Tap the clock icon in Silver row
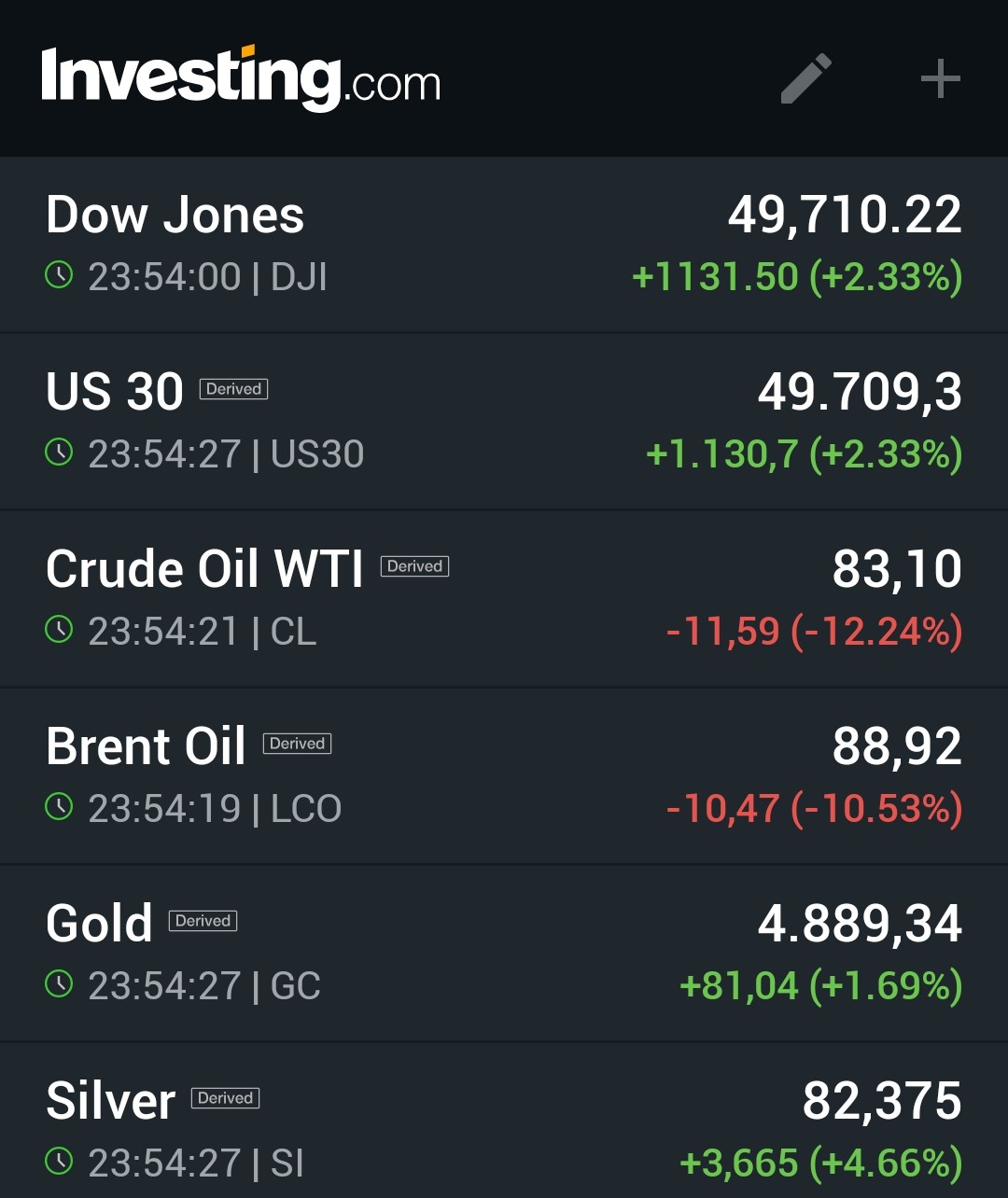Image resolution: width=1008 pixels, height=1198 pixels. [59, 1162]
